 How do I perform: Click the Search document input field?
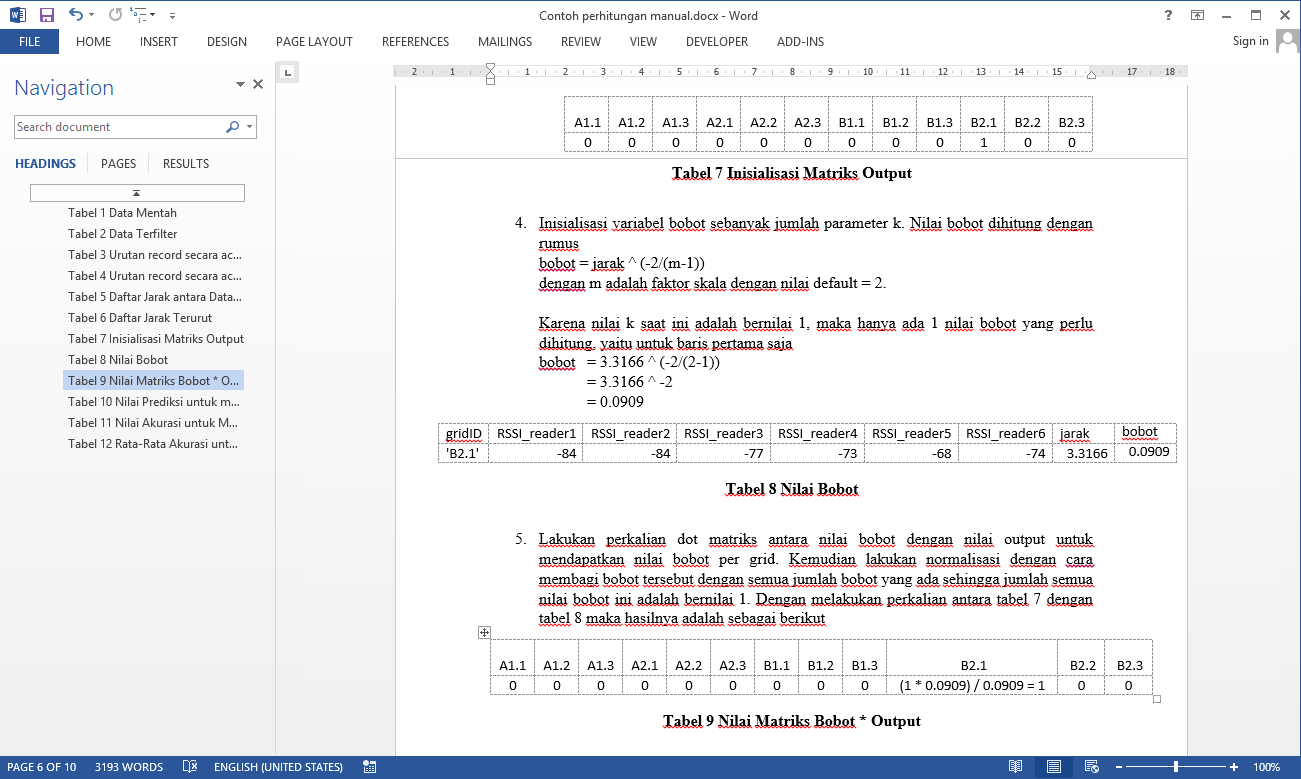click(118, 127)
